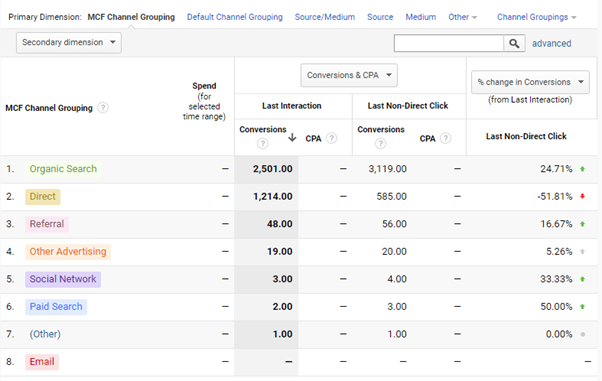Open the Organic Search channel

coord(63,169)
